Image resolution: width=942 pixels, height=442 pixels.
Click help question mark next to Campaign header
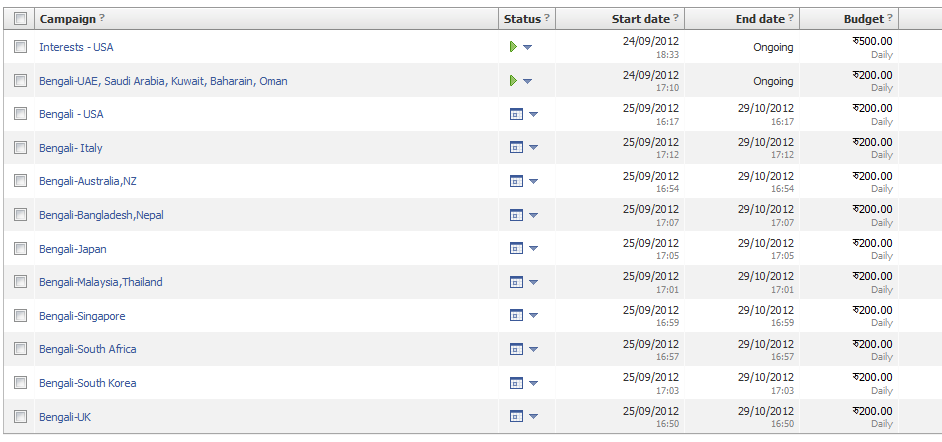102,19
